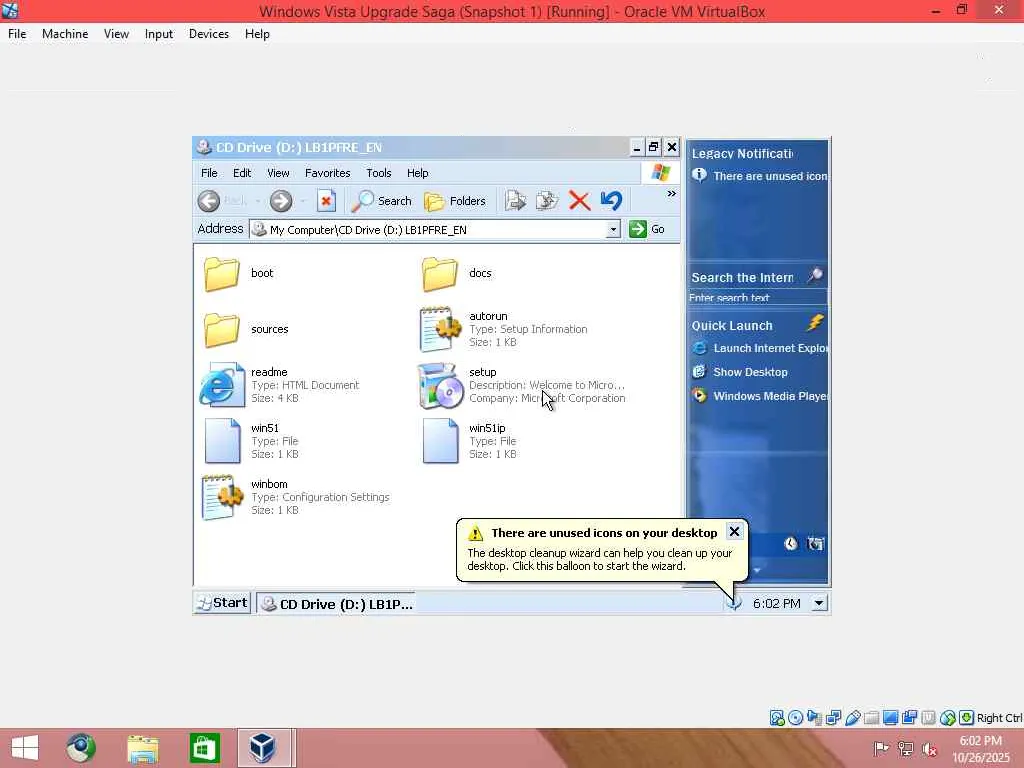Open the Back button history dropdown arrow

click(258, 201)
